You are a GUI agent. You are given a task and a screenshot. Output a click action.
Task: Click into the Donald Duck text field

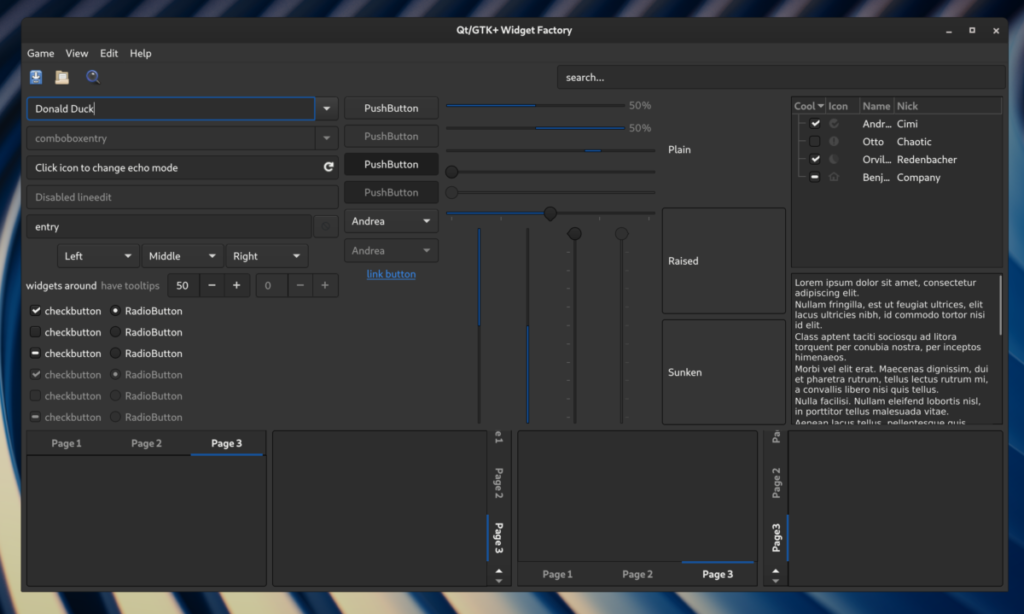pyautogui.click(x=171, y=108)
